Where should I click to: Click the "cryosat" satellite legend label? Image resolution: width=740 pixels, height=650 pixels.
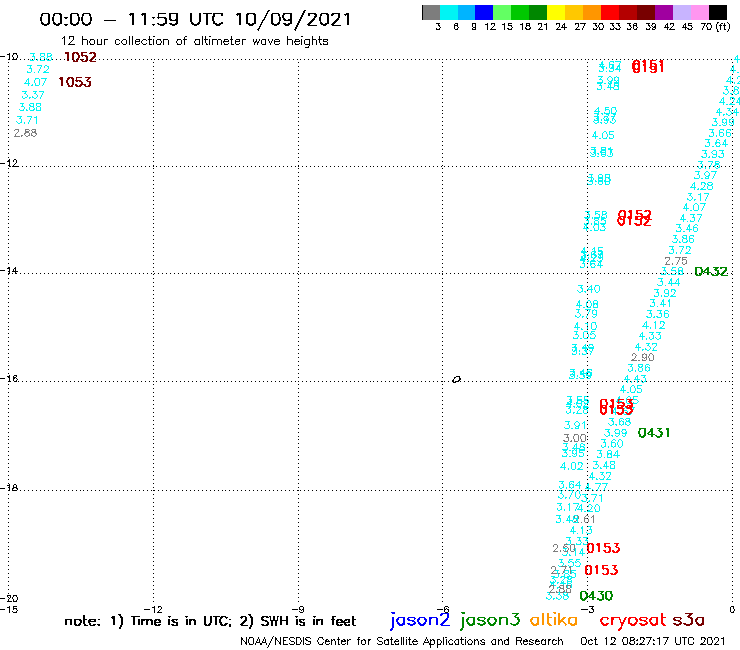pos(633,620)
